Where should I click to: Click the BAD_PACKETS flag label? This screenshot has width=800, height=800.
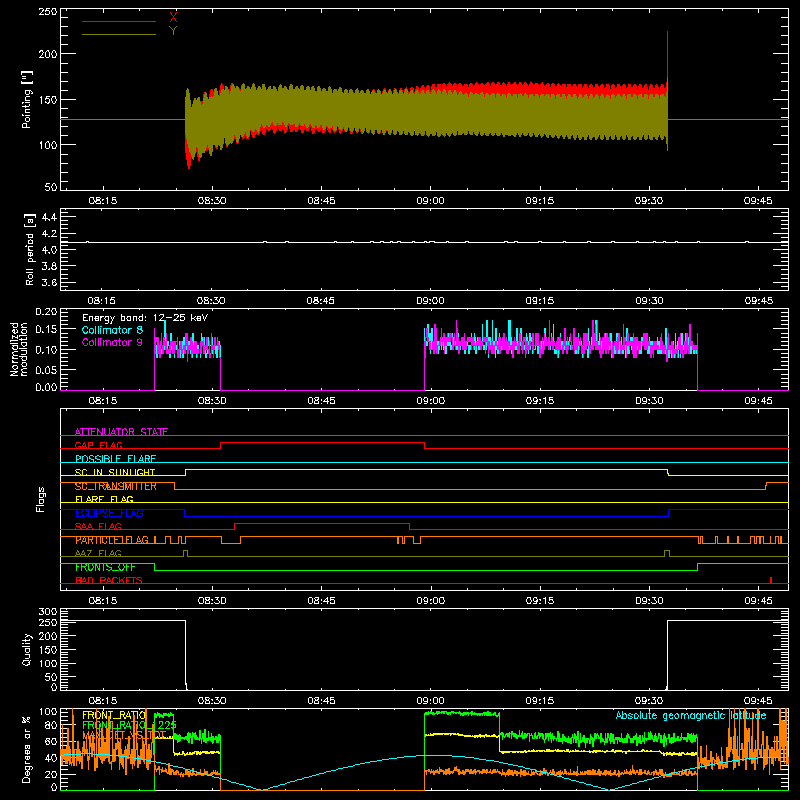(x=109, y=580)
